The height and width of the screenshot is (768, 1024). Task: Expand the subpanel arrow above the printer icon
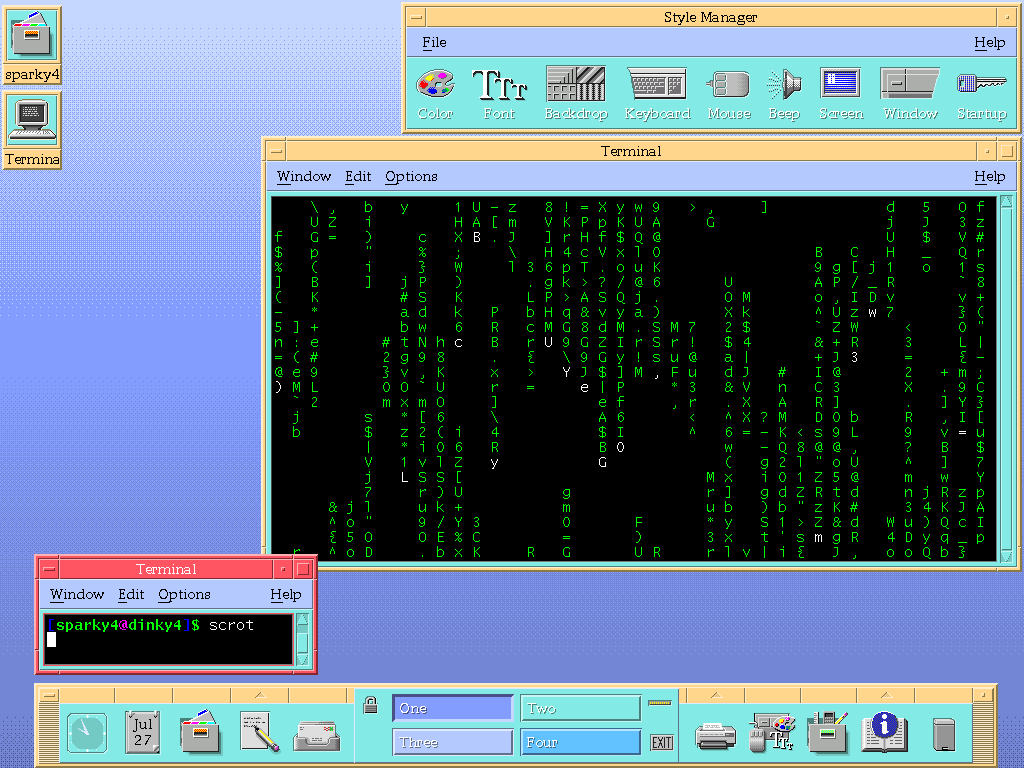(715, 694)
